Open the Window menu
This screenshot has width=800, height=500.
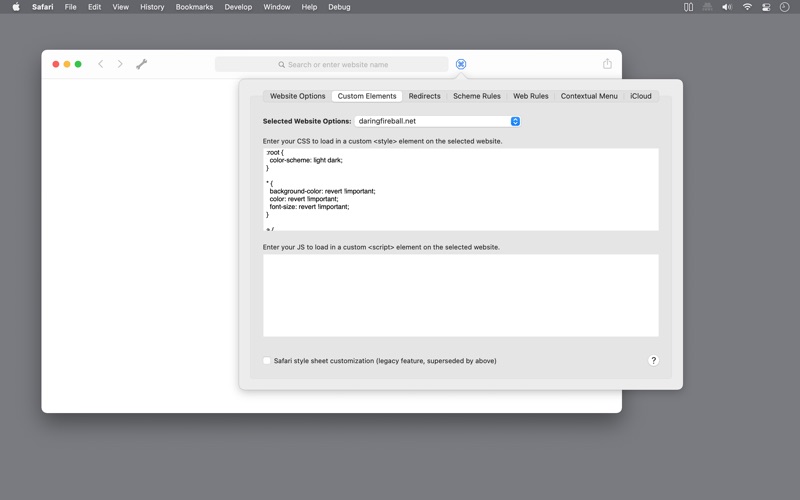point(277,7)
